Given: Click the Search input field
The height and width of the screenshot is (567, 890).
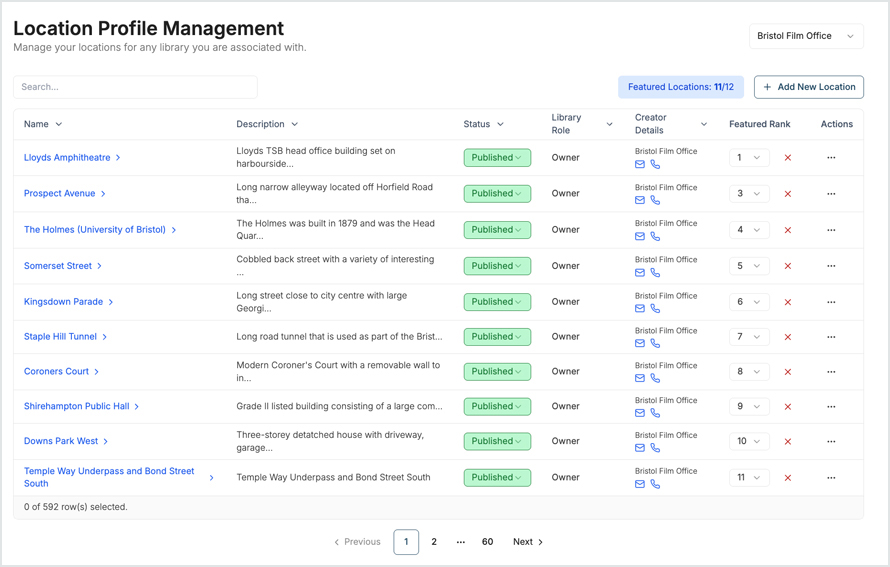Looking at the screenshot, I should 135,87.
